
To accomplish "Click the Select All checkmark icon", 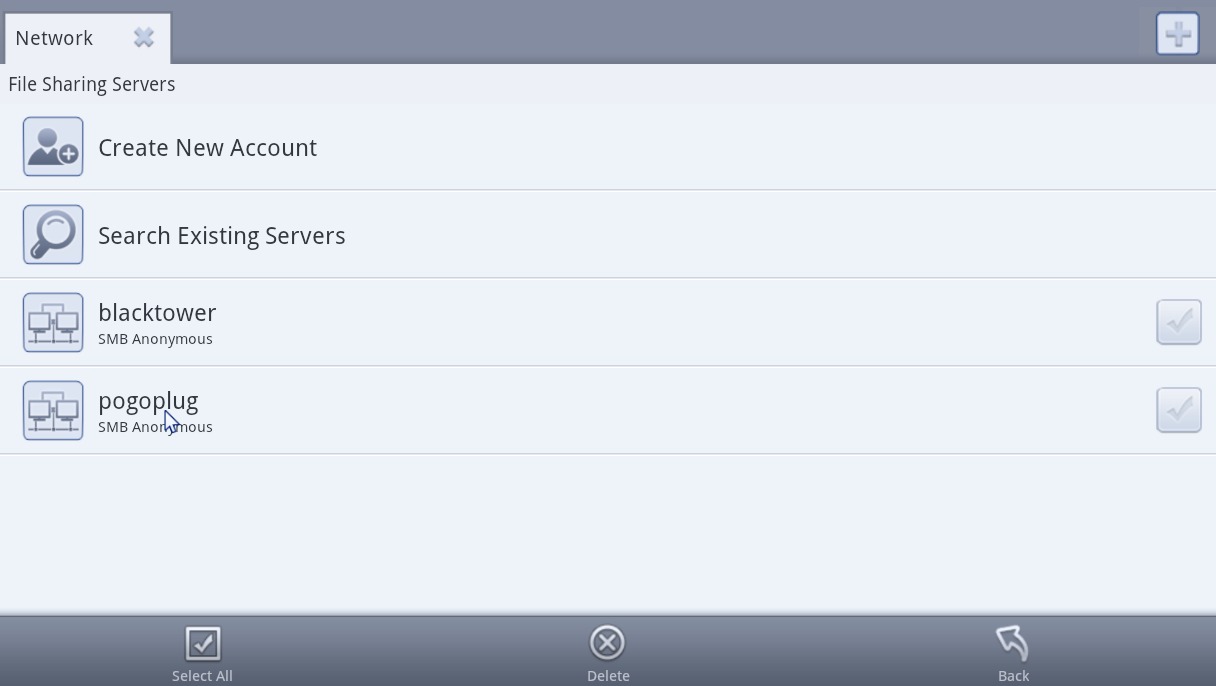I will click(x=203, y=643).
